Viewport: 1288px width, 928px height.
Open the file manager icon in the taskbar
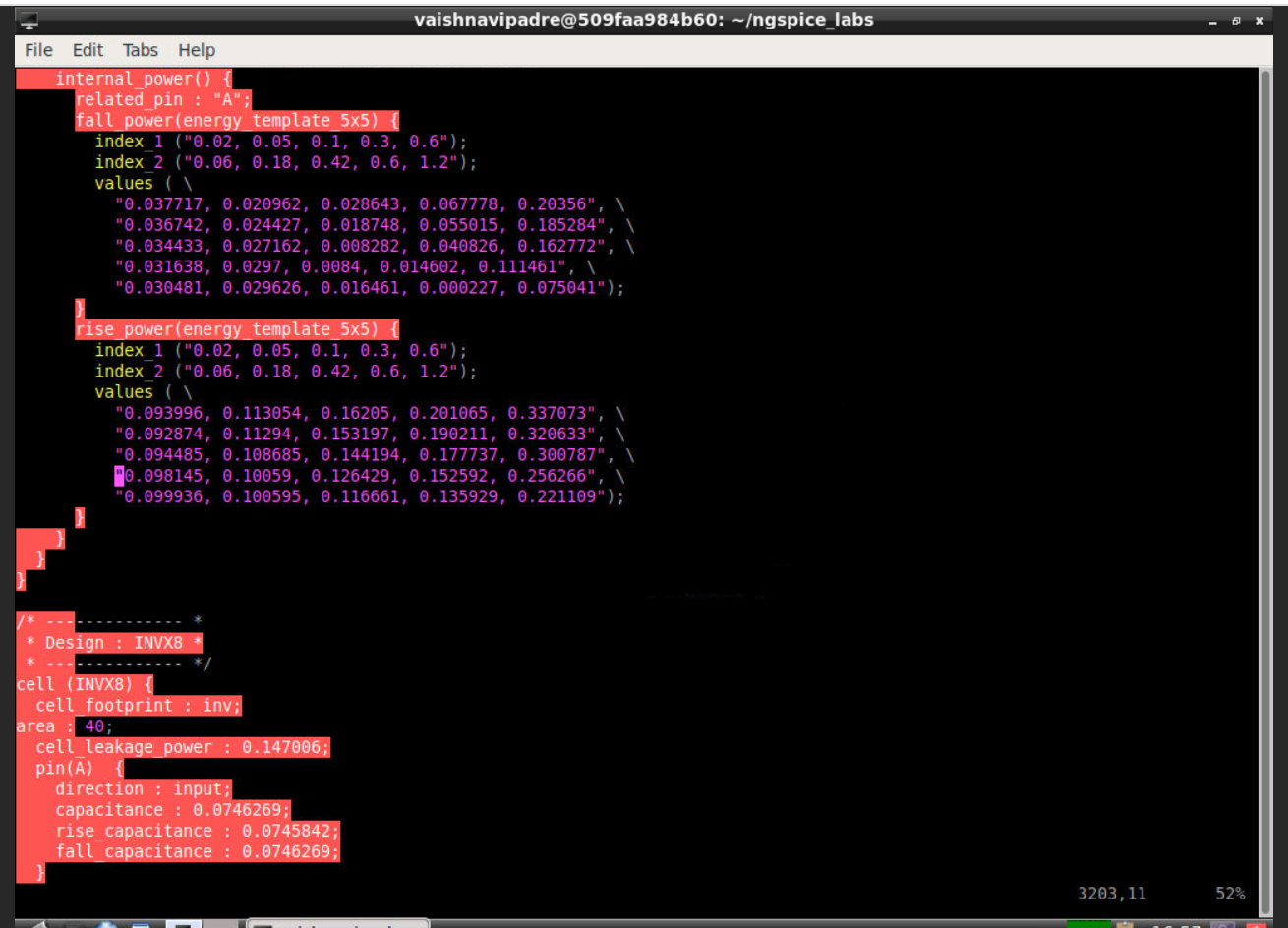coord(141,922)
